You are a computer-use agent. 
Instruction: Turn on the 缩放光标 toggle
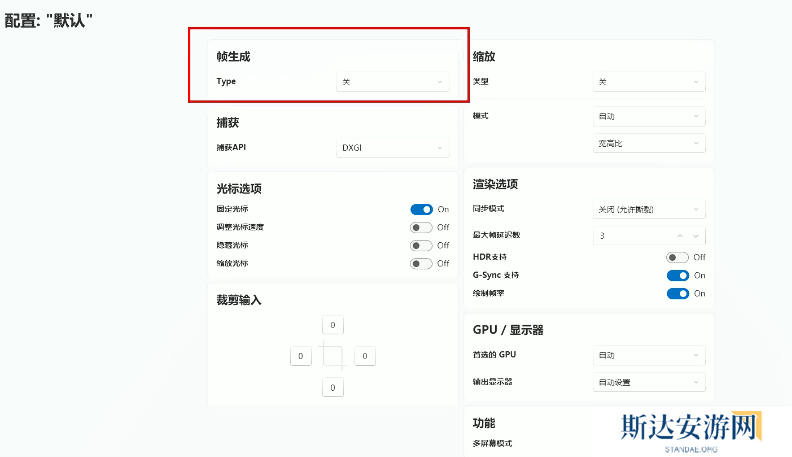pyautogui.click(x=421, y=264)
